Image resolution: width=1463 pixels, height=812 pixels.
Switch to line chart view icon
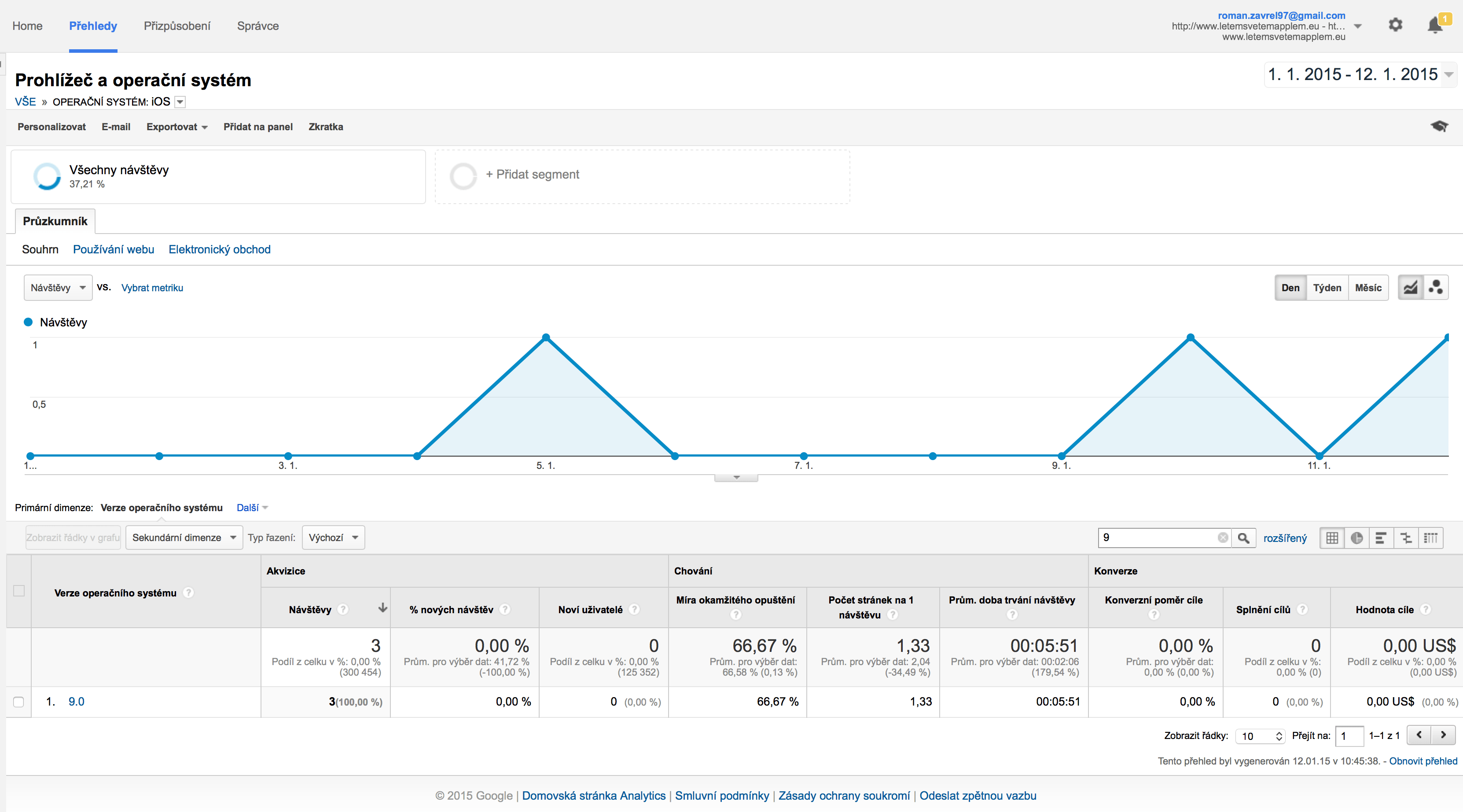click(x=1410, y=288)
